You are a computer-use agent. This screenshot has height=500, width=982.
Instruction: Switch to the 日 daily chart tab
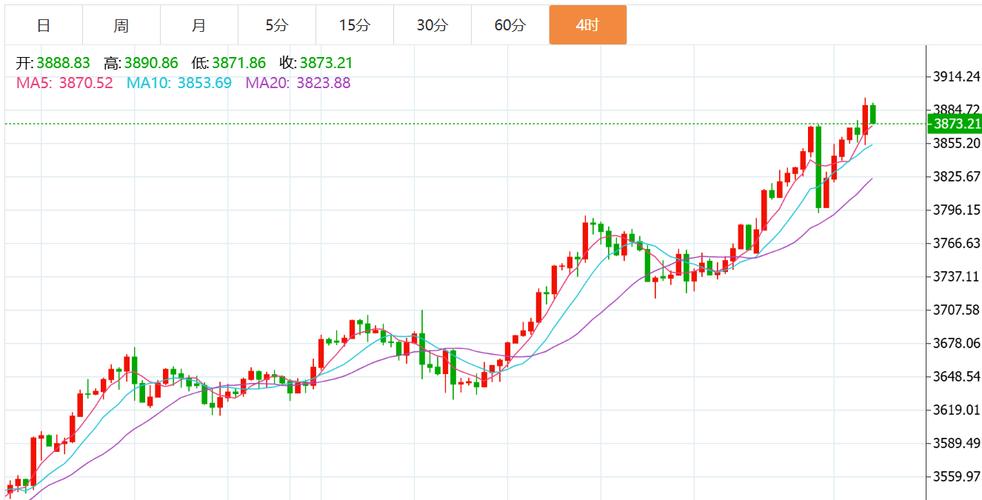[x=42, y=25]
